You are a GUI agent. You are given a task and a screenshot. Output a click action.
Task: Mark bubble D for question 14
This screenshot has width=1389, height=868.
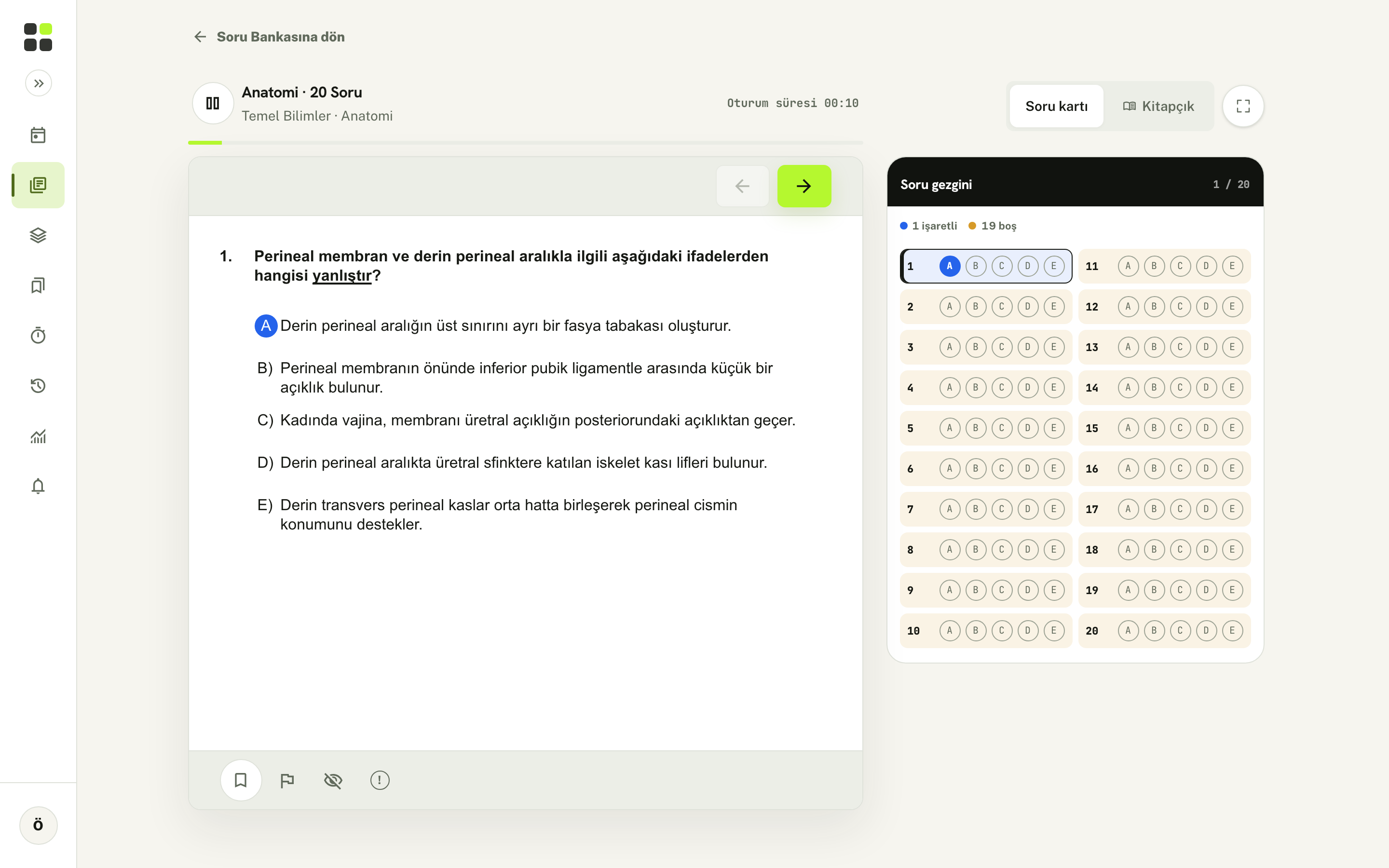pos(1206,388)
